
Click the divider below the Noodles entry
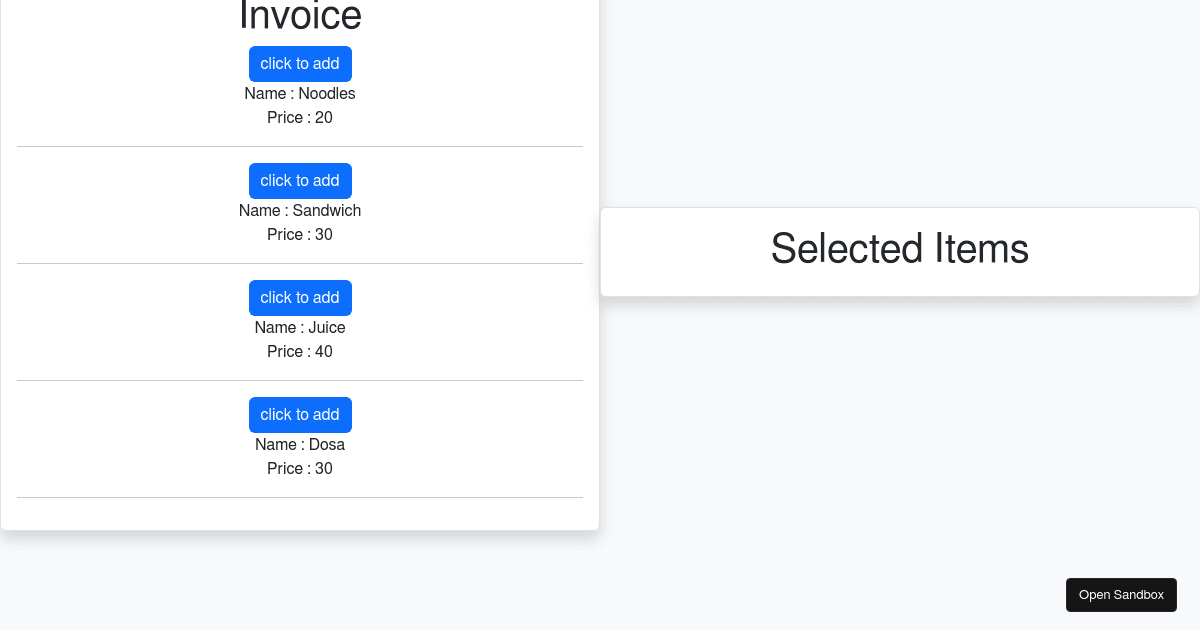[x=300, y=145]
